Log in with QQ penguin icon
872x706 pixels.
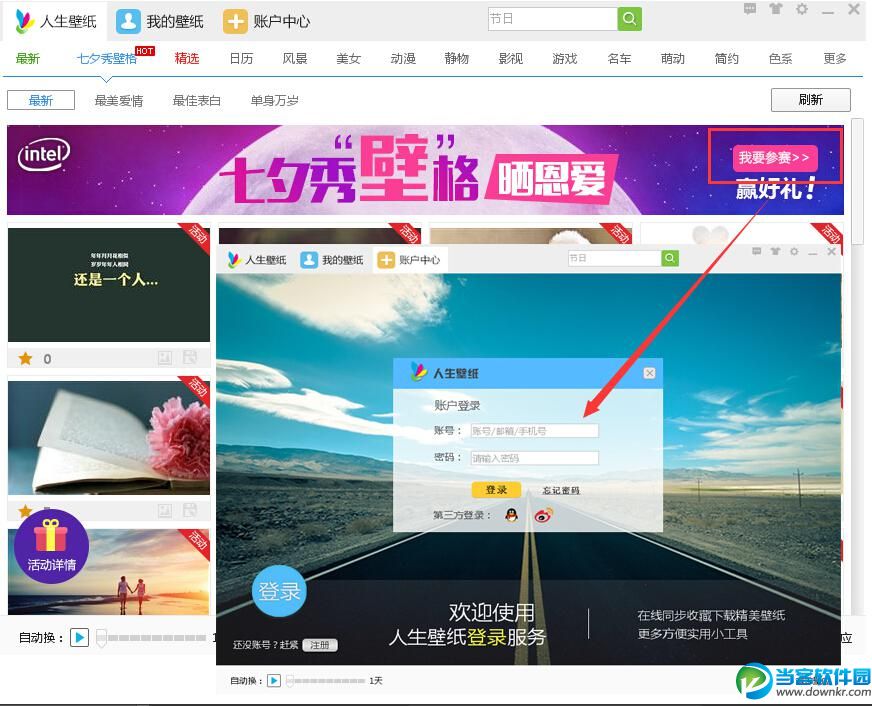tap(511, 515)
